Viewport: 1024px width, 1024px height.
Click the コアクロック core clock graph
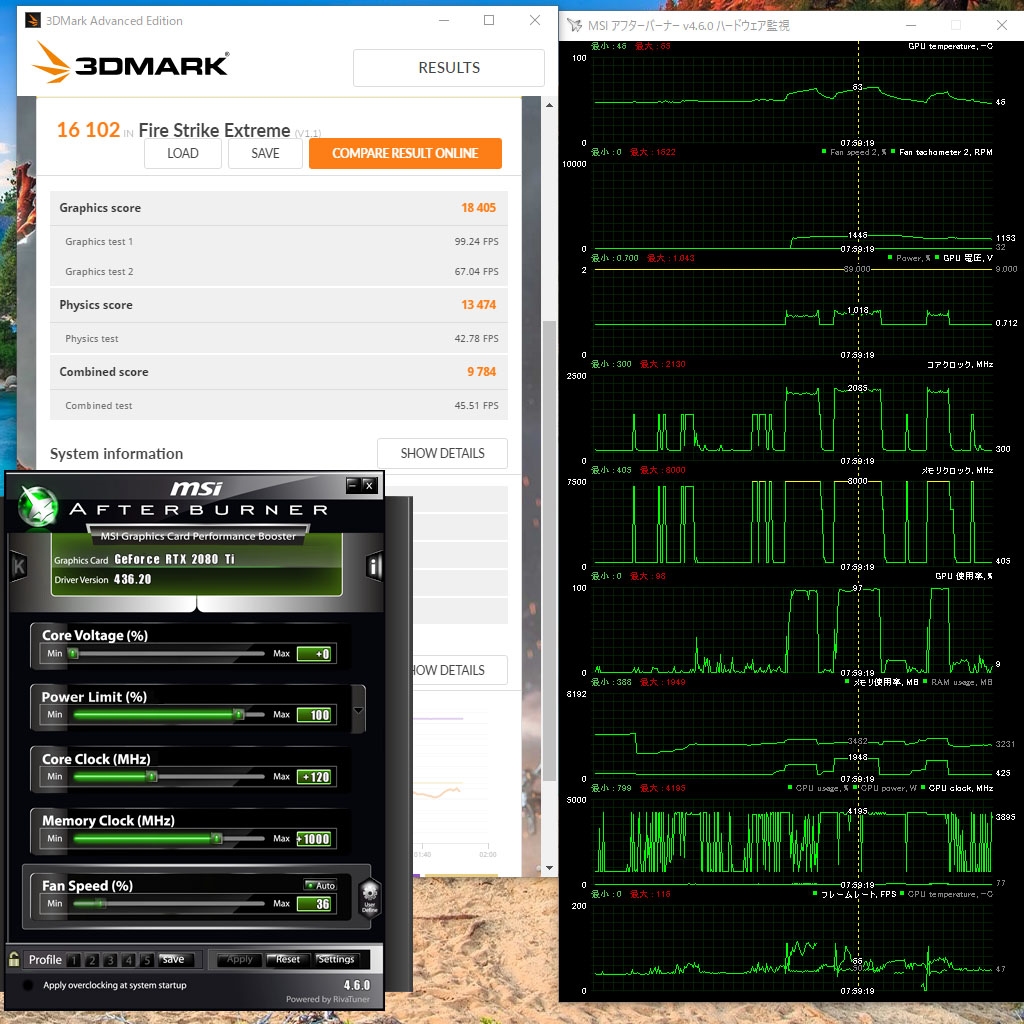(792, 419)
